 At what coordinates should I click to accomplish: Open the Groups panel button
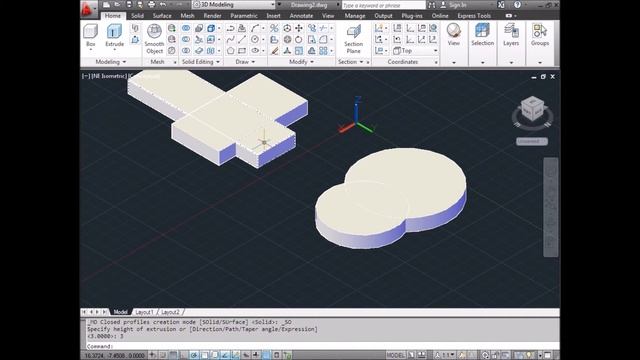[540, 35]
